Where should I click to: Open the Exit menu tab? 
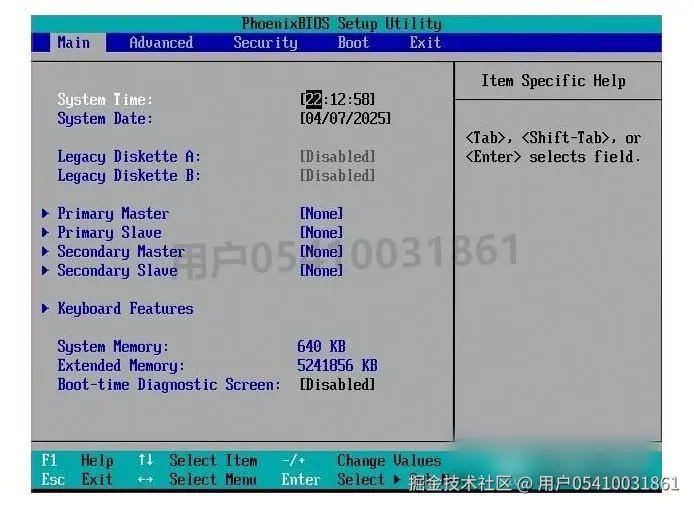(425, 43)
